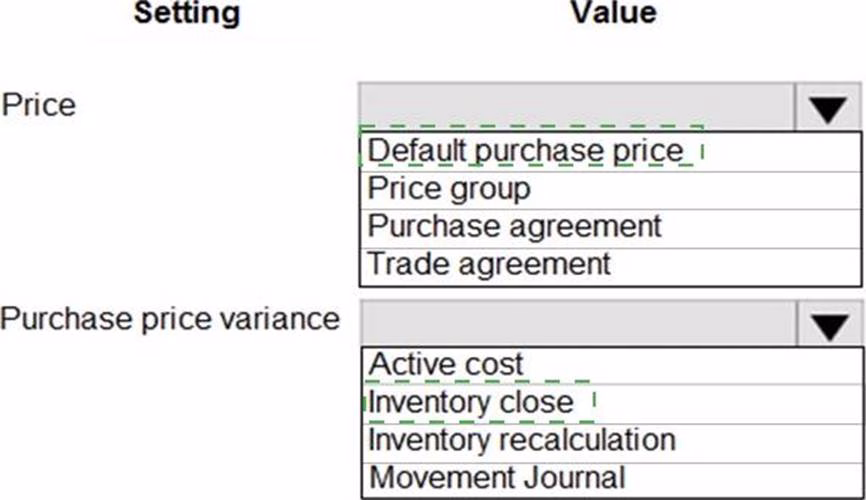Choose Price group from the list
This screenshot has height=500, width=866.
tap(449, 189)
